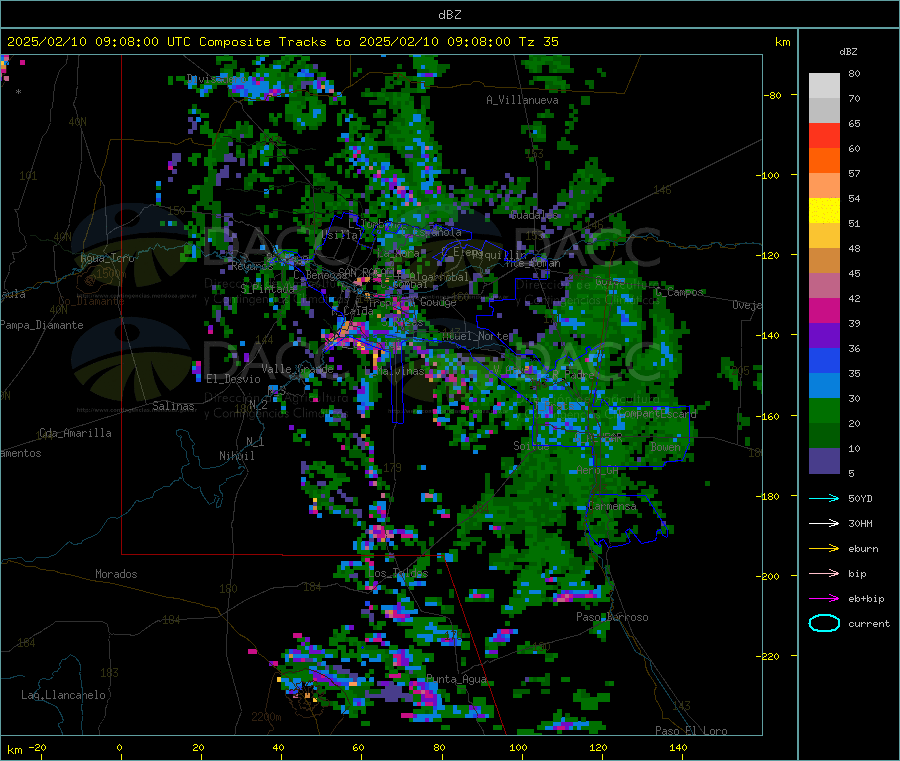Click the N_1 map label
The height and width of the screenshot is (761, 900).
tap(255, 441)
